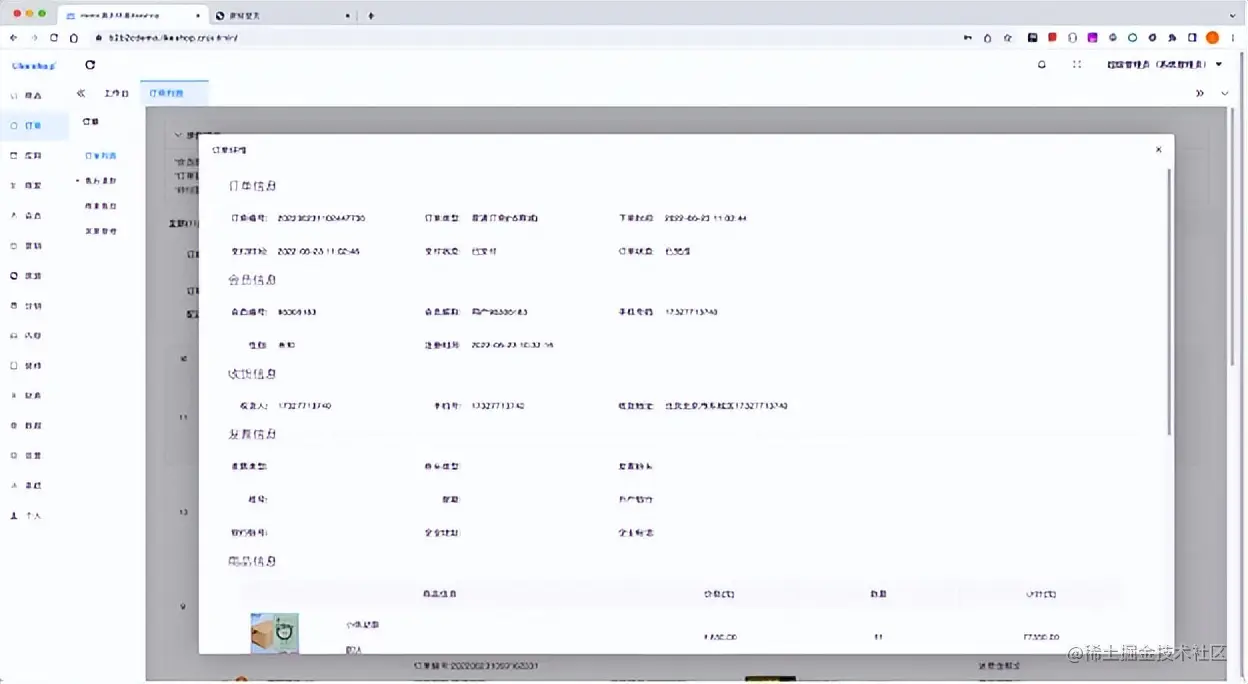
Task: Open 内容 in the left sidebar
Action: coord(34,335)
